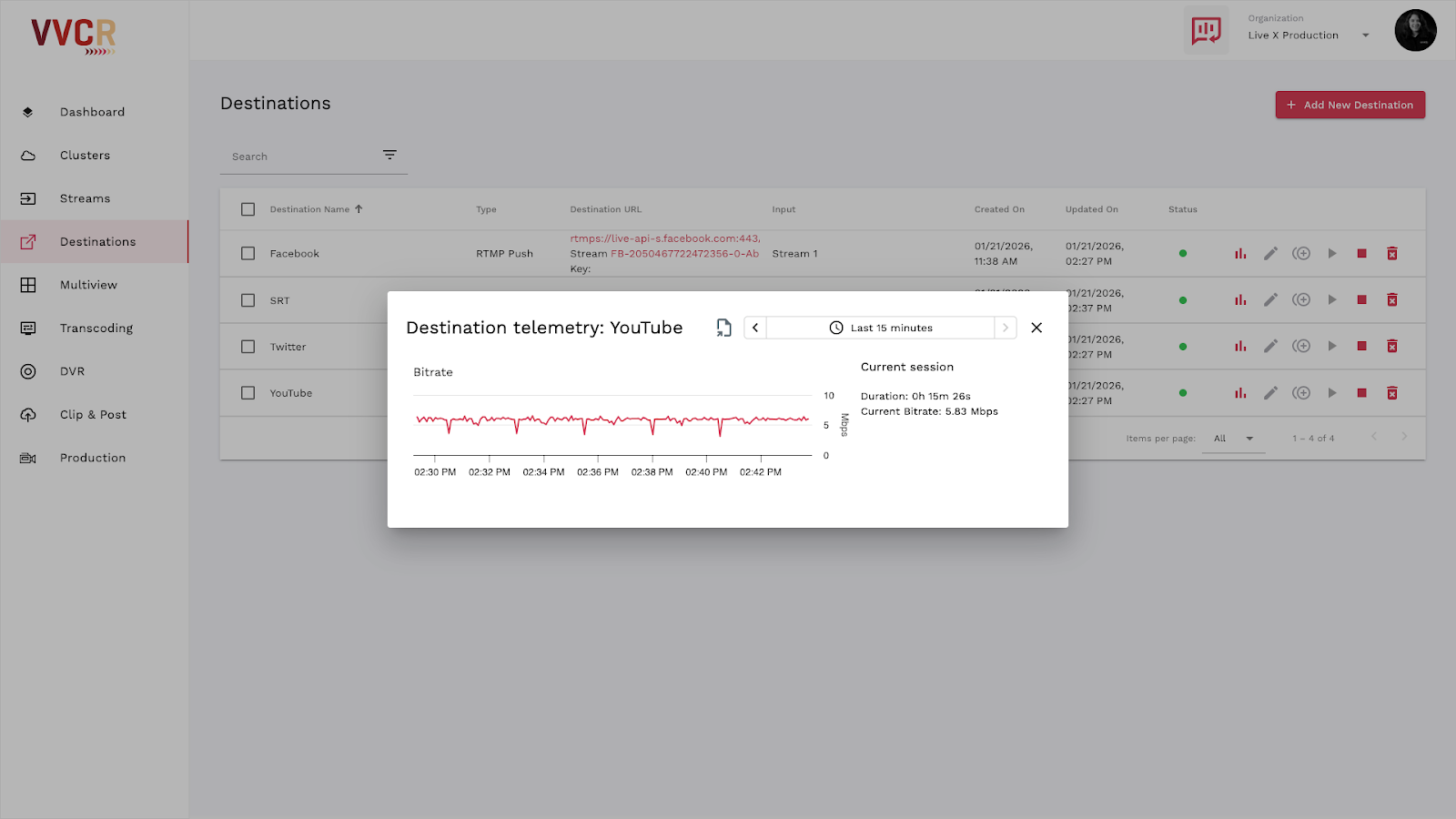Check the checkbox on the YouTube row

[x=248, y=392]
